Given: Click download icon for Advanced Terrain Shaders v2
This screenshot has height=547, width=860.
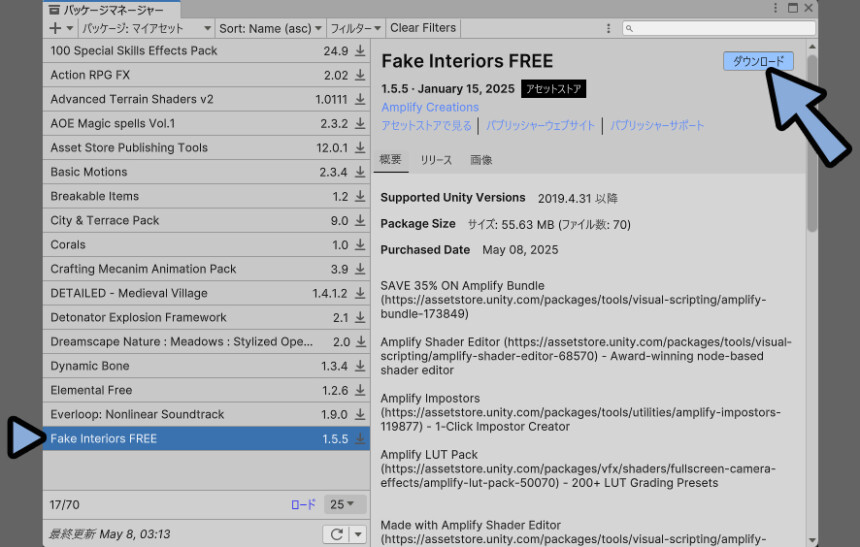Looking at the screenshot, I should [360, 99].
